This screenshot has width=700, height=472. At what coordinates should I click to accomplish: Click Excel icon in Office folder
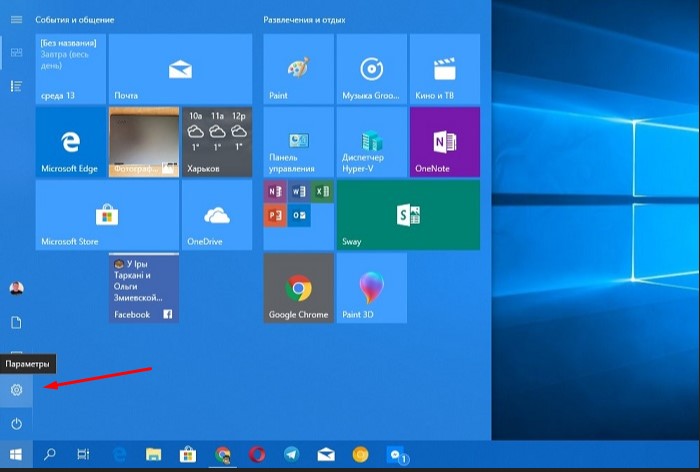pyautogui.click(x=322, y=192)
